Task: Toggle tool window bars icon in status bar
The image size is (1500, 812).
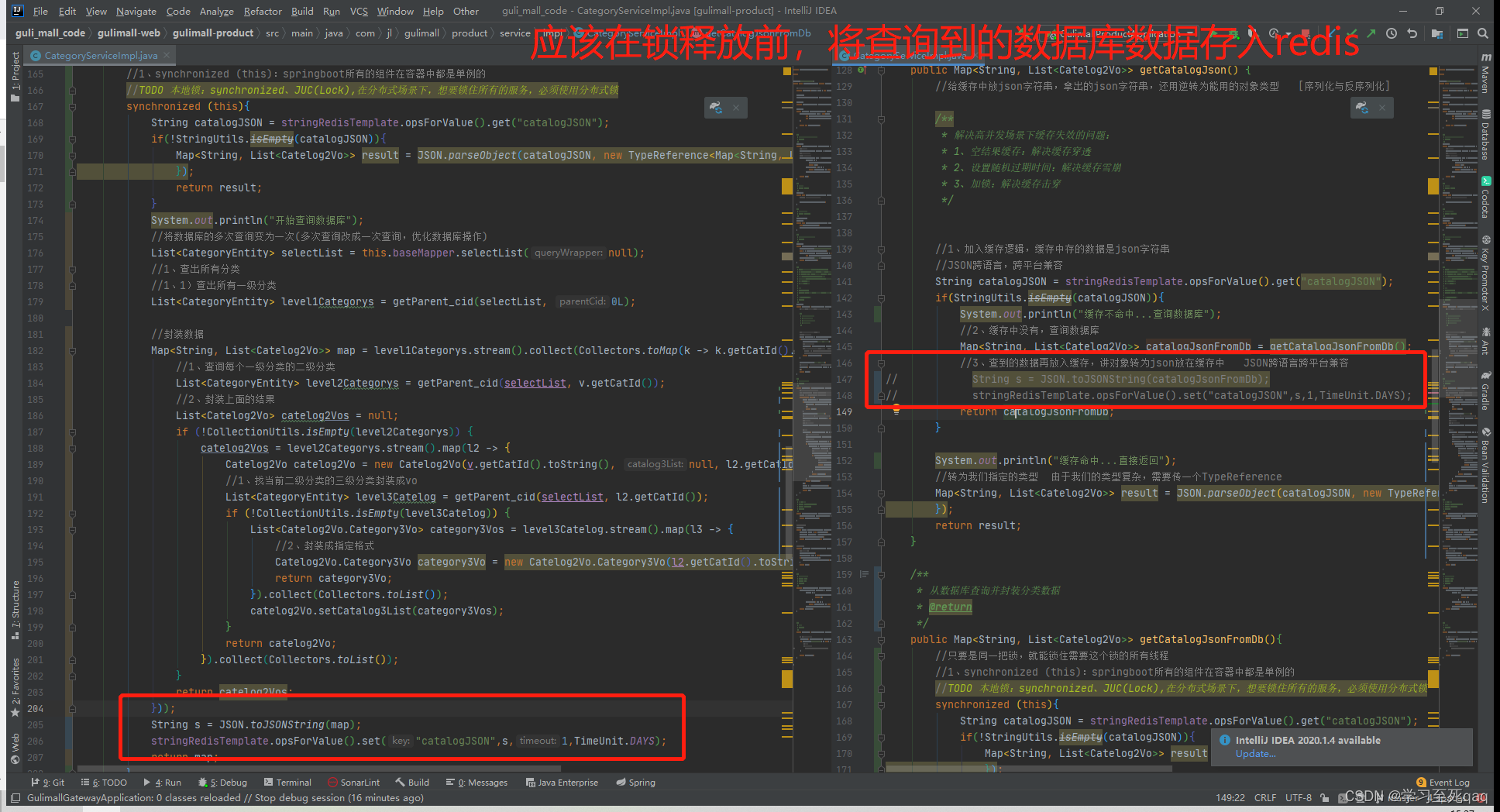Action: pos(15,797)
